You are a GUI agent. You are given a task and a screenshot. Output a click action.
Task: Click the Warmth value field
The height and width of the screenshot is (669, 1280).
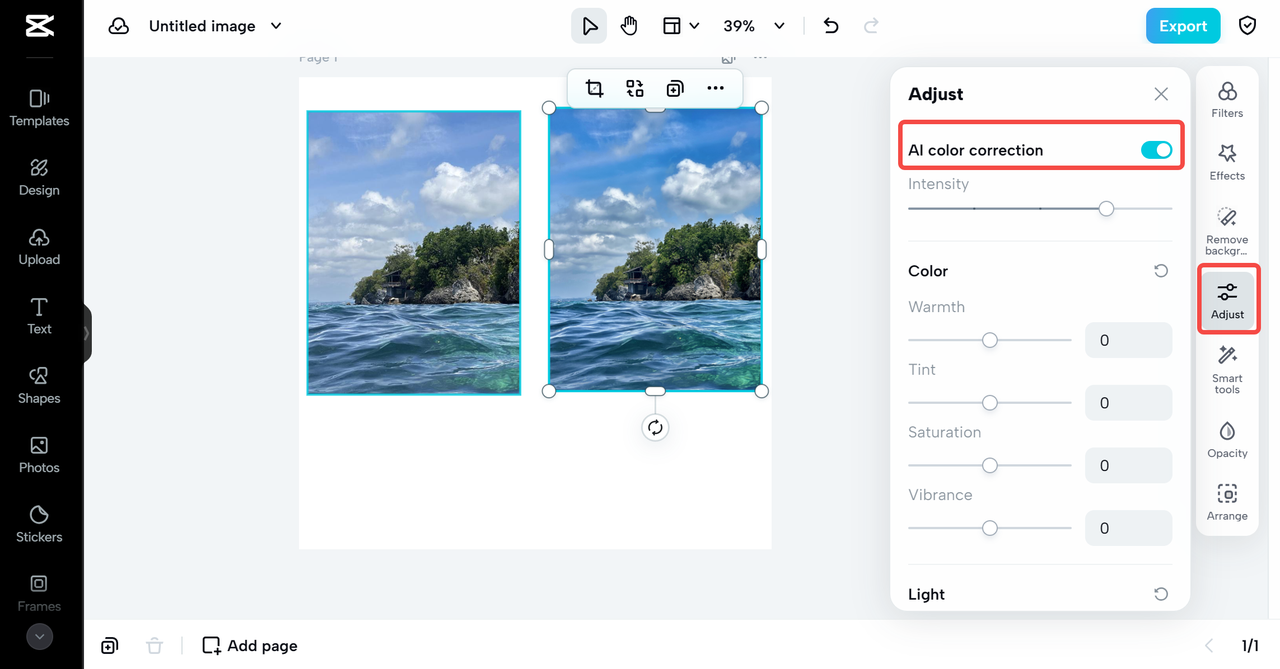pyautogui.click(x=1128, y=340)
